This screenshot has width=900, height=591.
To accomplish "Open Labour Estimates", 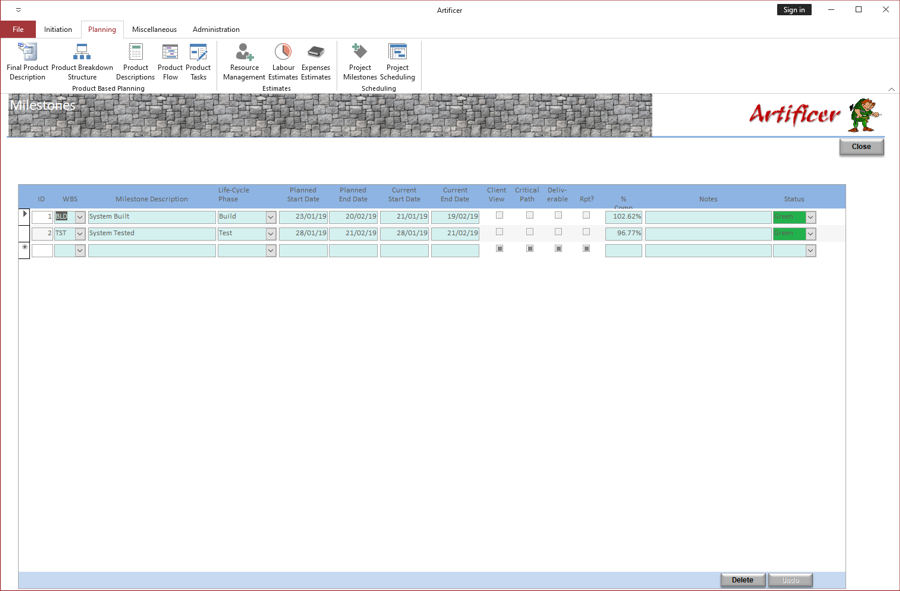I will tap(283, 62).
